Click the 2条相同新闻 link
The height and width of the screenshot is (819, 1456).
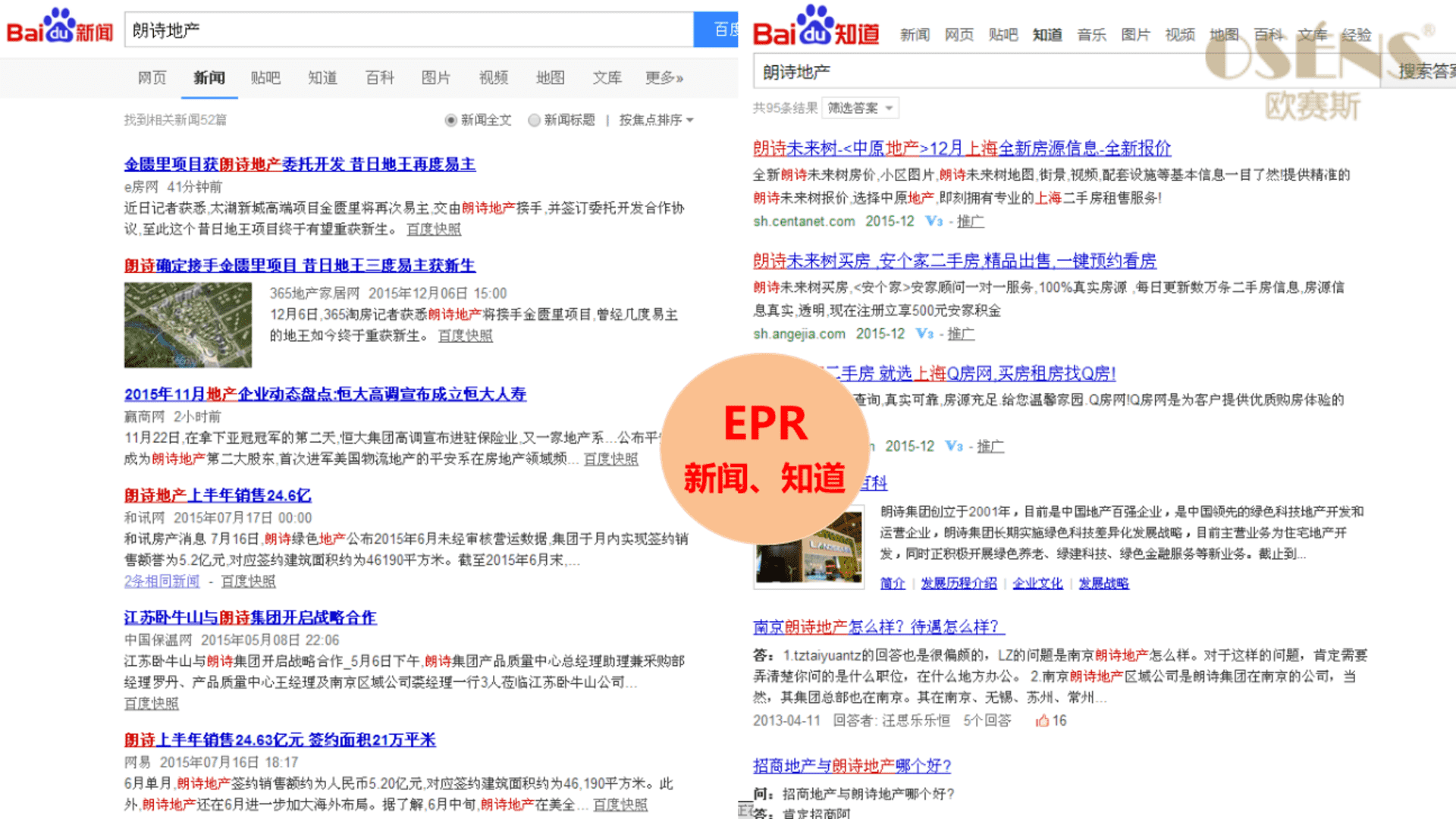pyautogui.click(x=162, y=581)
